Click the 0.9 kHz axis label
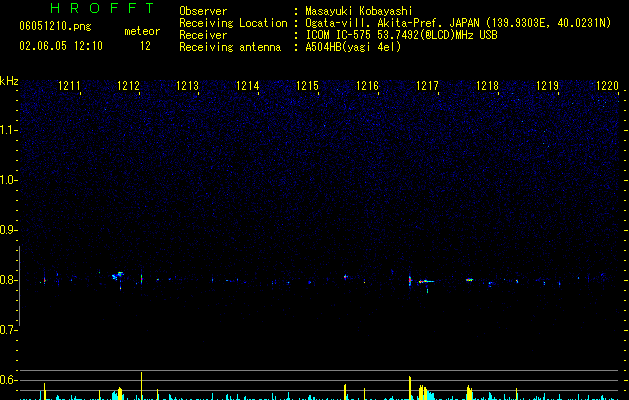Image resolution: width=629 pixels, height=400 pixels. (8, 230)
